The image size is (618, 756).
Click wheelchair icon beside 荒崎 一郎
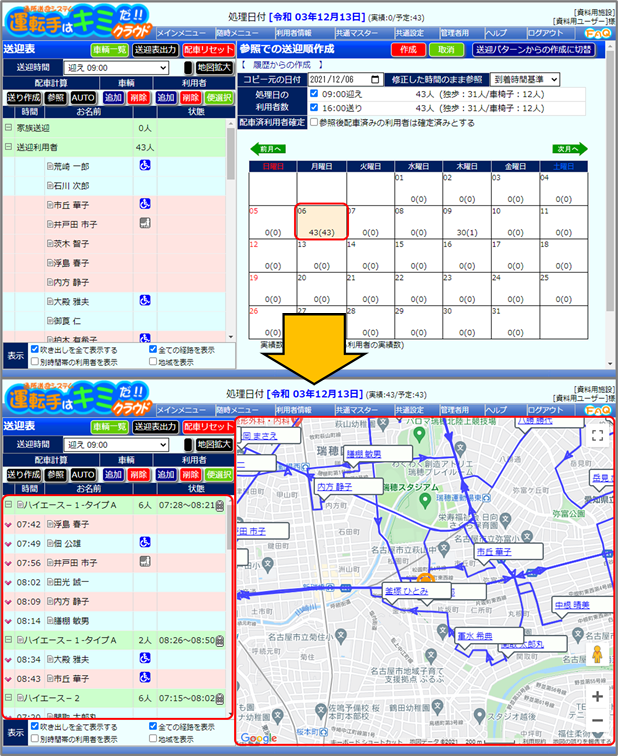click(145, 165)
